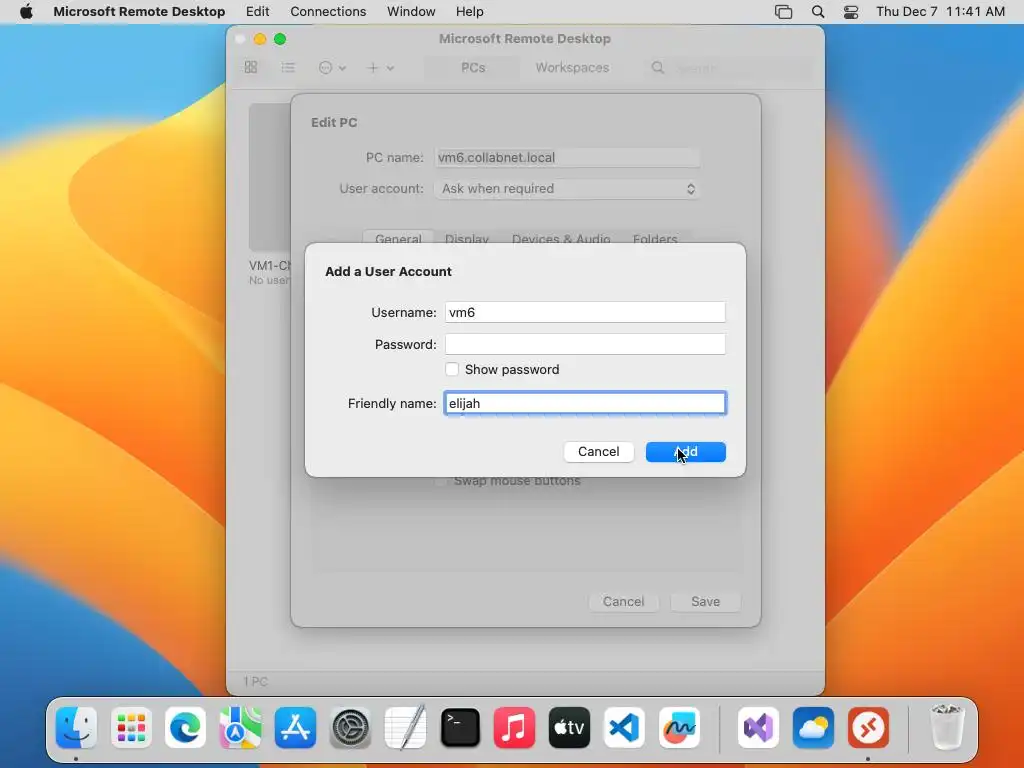The width and height of the screenshot is (1024, 768).
Task: Enable the Show password checkbox
Action: tap(452, 369)
